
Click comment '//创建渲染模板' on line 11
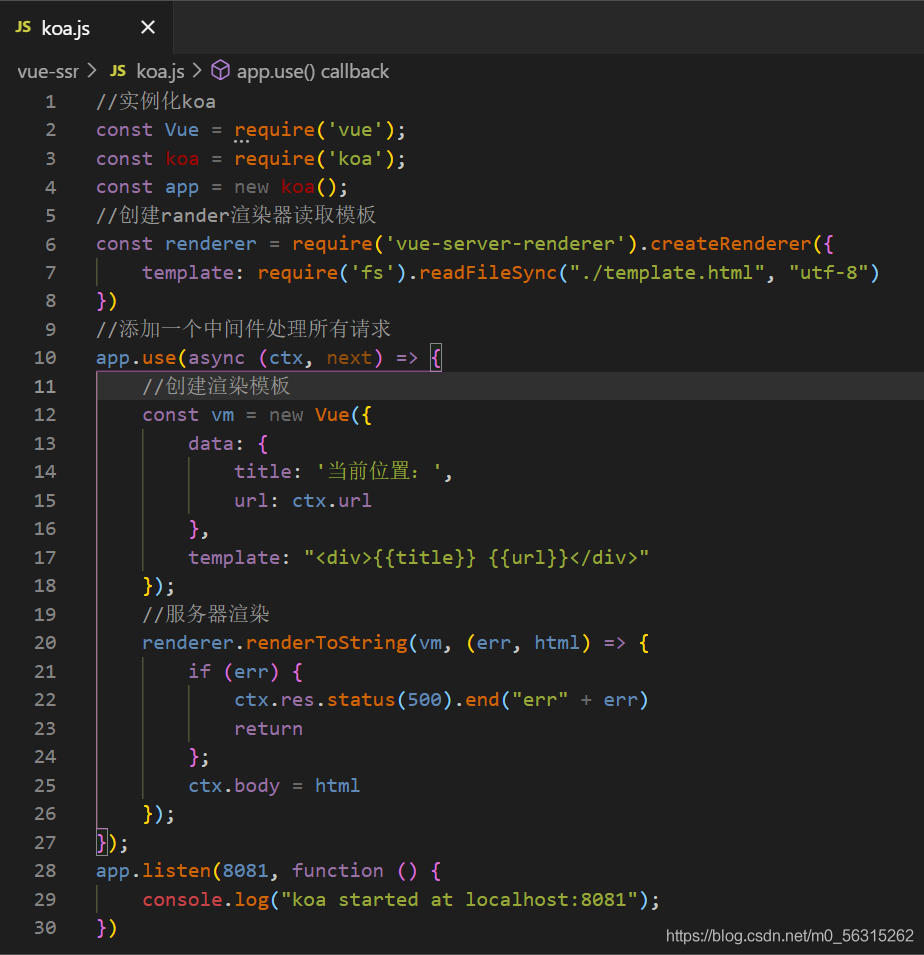(216, 386)
